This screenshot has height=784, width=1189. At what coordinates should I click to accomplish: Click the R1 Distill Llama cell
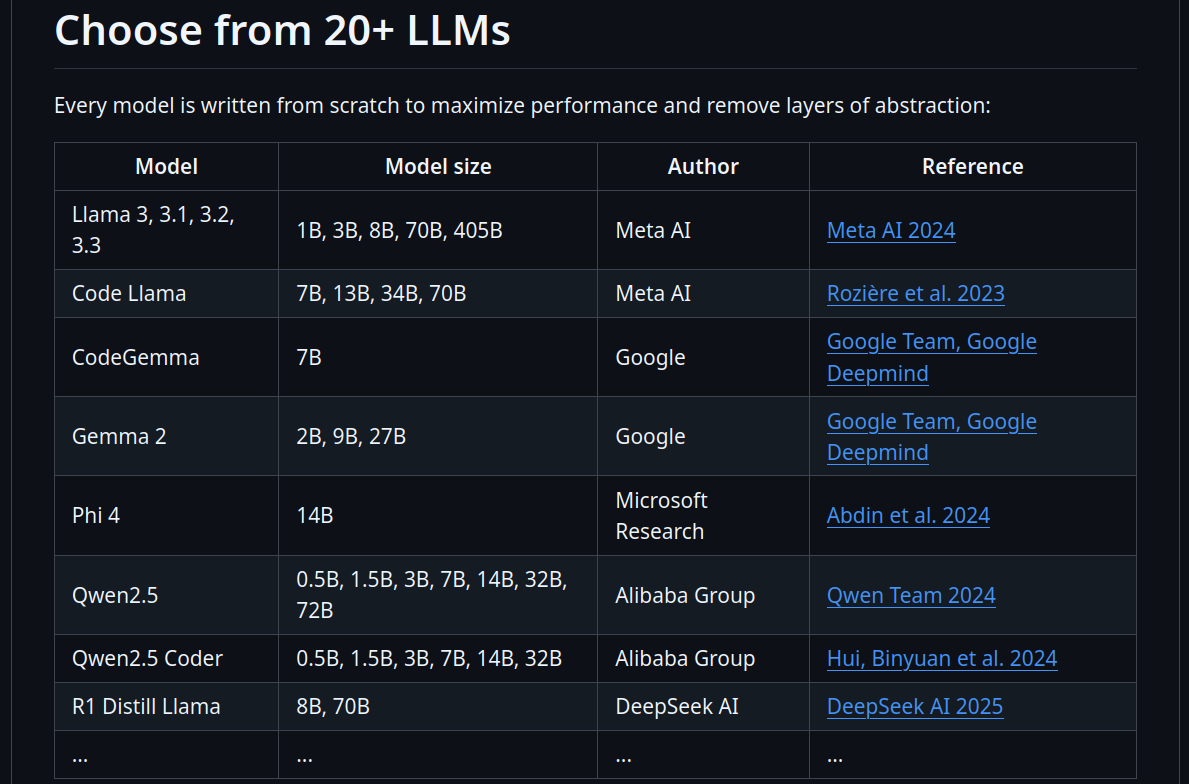(x=146, y=706)
